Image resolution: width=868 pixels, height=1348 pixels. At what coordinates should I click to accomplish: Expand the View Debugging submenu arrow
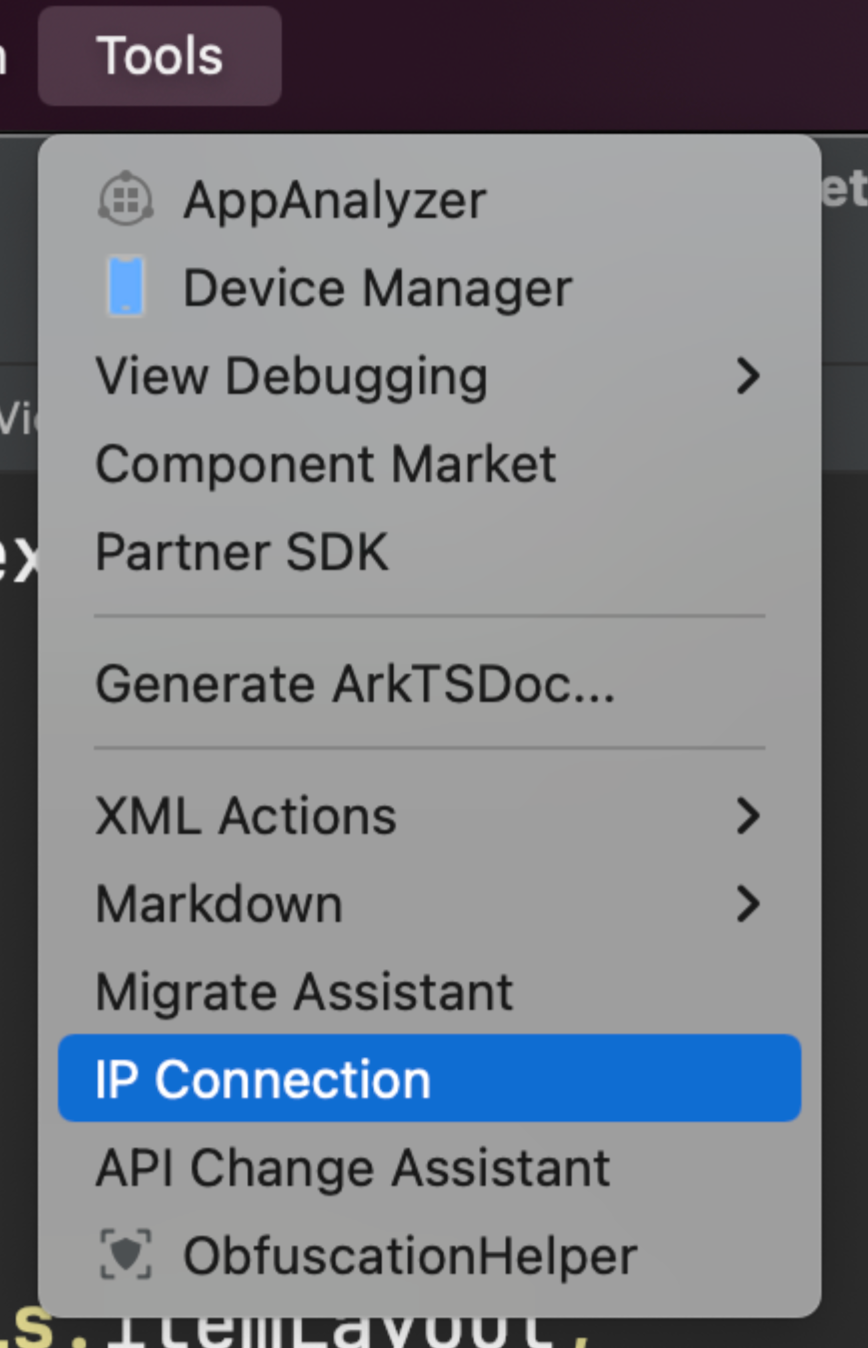(747, 377)
